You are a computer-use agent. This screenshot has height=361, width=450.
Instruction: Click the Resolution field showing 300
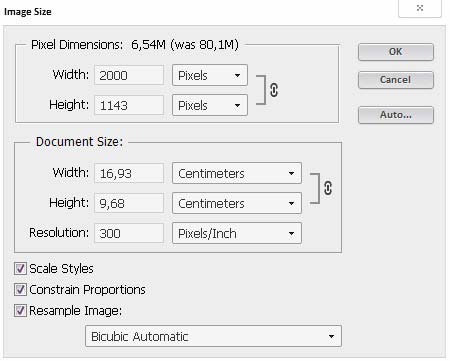[129, 233]
